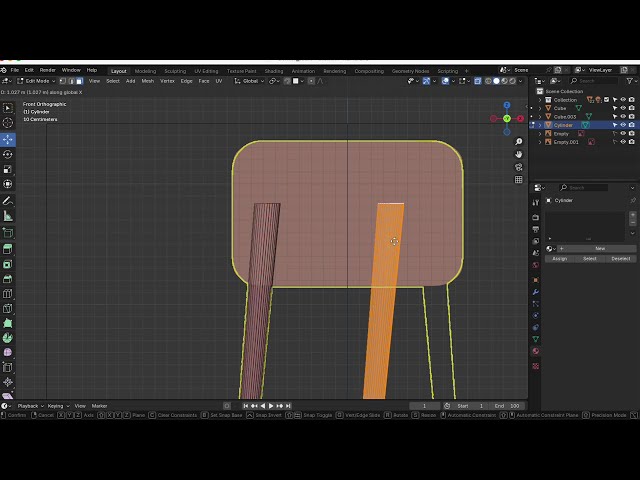Select the Rotate tool
640x480 pixels.
(8, 154)
